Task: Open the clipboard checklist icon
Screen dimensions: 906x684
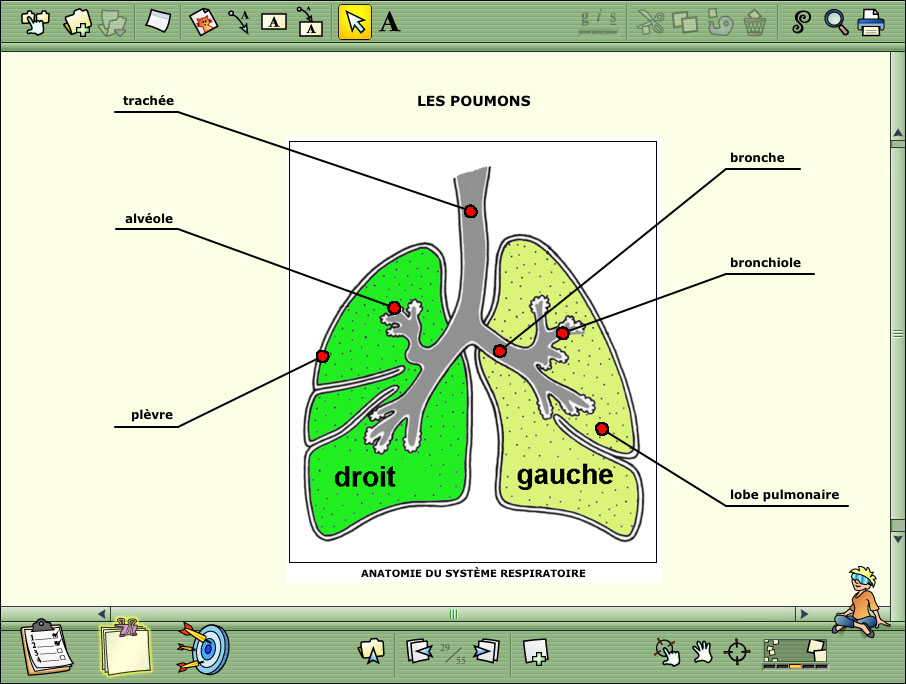Action: [x=46, y=647]
